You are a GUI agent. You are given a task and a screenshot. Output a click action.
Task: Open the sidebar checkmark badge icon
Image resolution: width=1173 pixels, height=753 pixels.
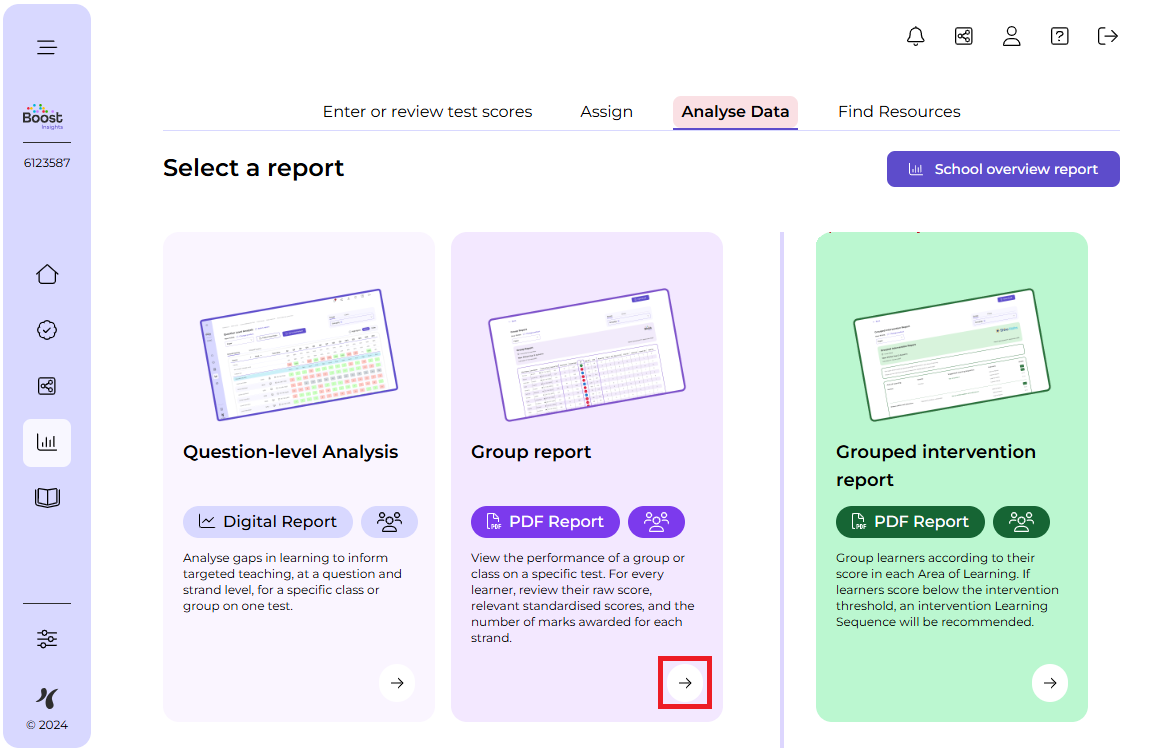tap(47, 331)
